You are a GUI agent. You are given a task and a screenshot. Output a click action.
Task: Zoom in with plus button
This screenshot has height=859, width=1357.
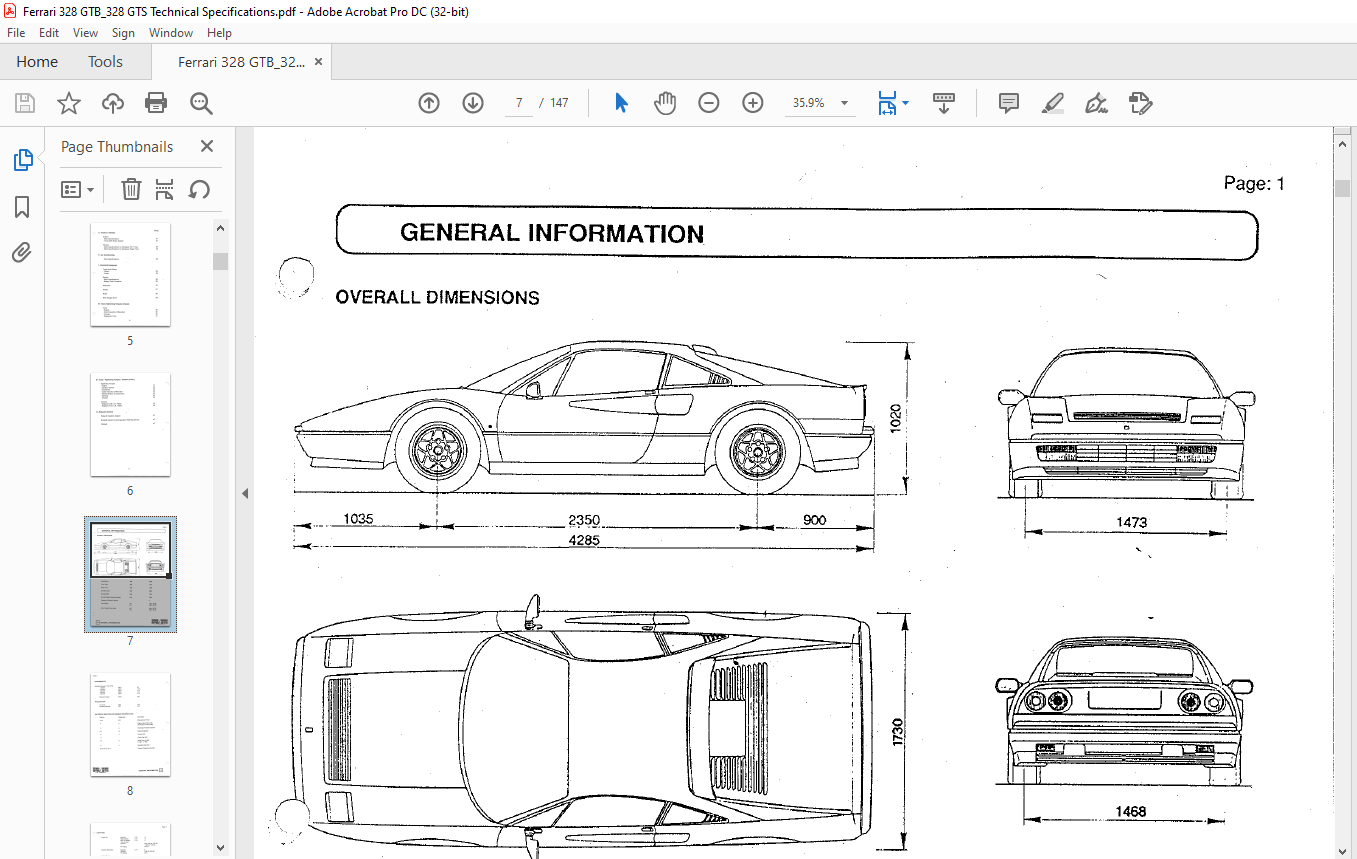753,103
